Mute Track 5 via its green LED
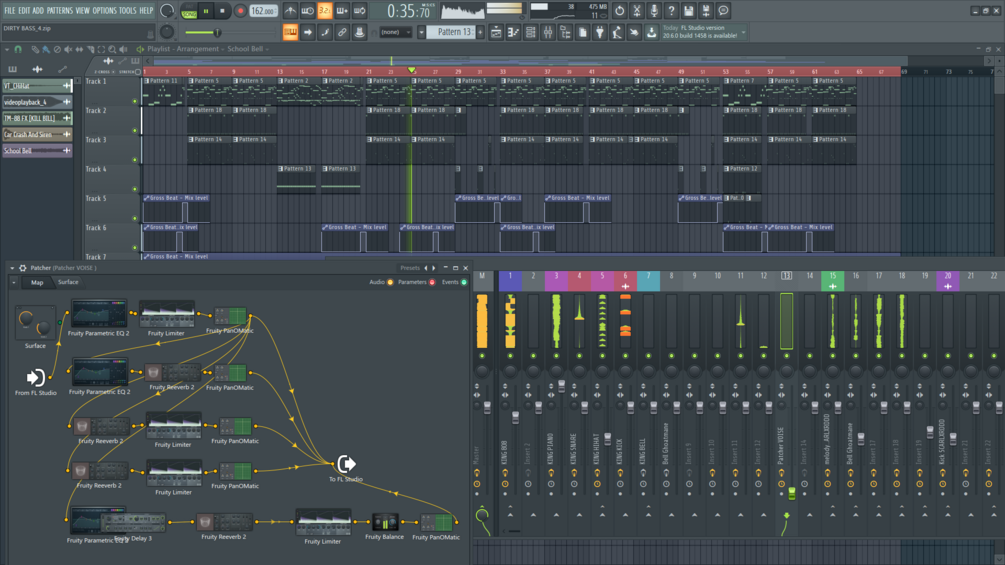1005x565 pixels. 135,218
